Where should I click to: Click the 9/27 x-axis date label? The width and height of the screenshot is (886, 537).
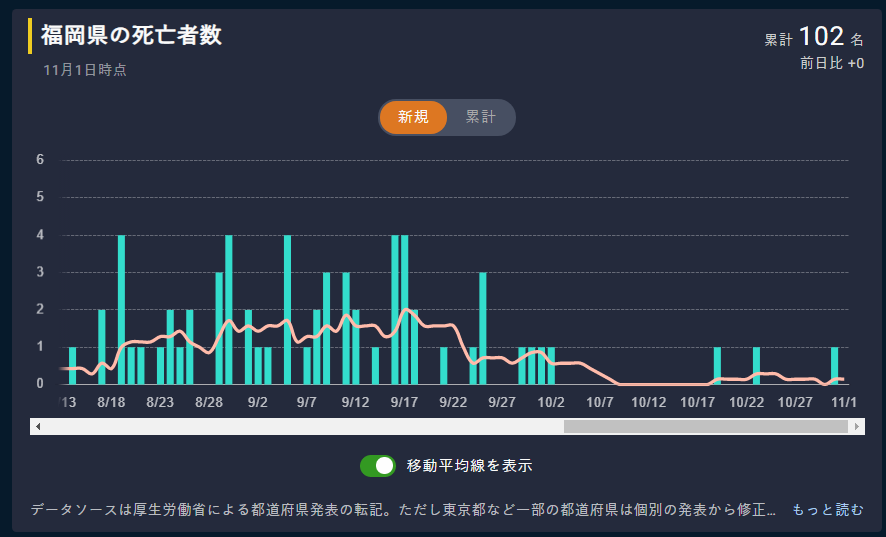click(502, 402)
